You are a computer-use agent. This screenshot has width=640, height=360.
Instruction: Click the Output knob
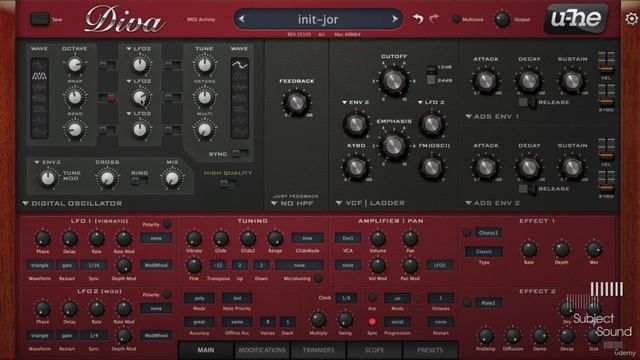point(502,19)
